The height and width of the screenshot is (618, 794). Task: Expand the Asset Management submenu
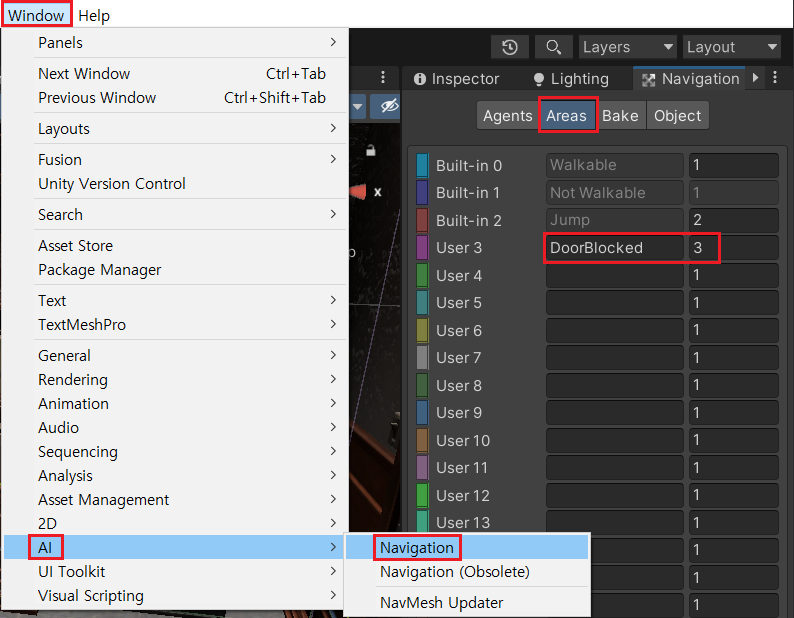click(175, 499)
